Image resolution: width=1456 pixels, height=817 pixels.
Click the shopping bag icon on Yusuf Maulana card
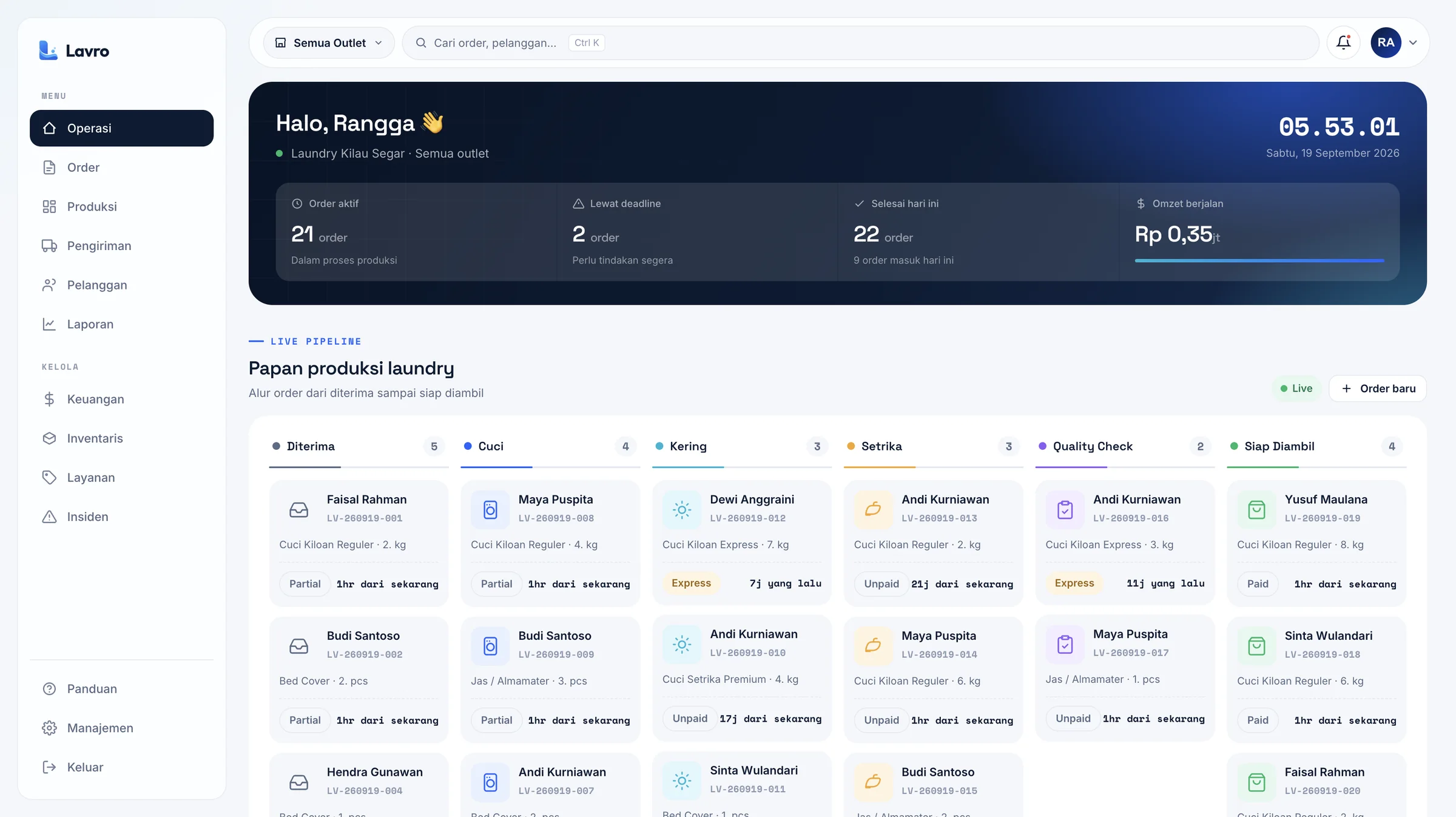pos(1256,509)
